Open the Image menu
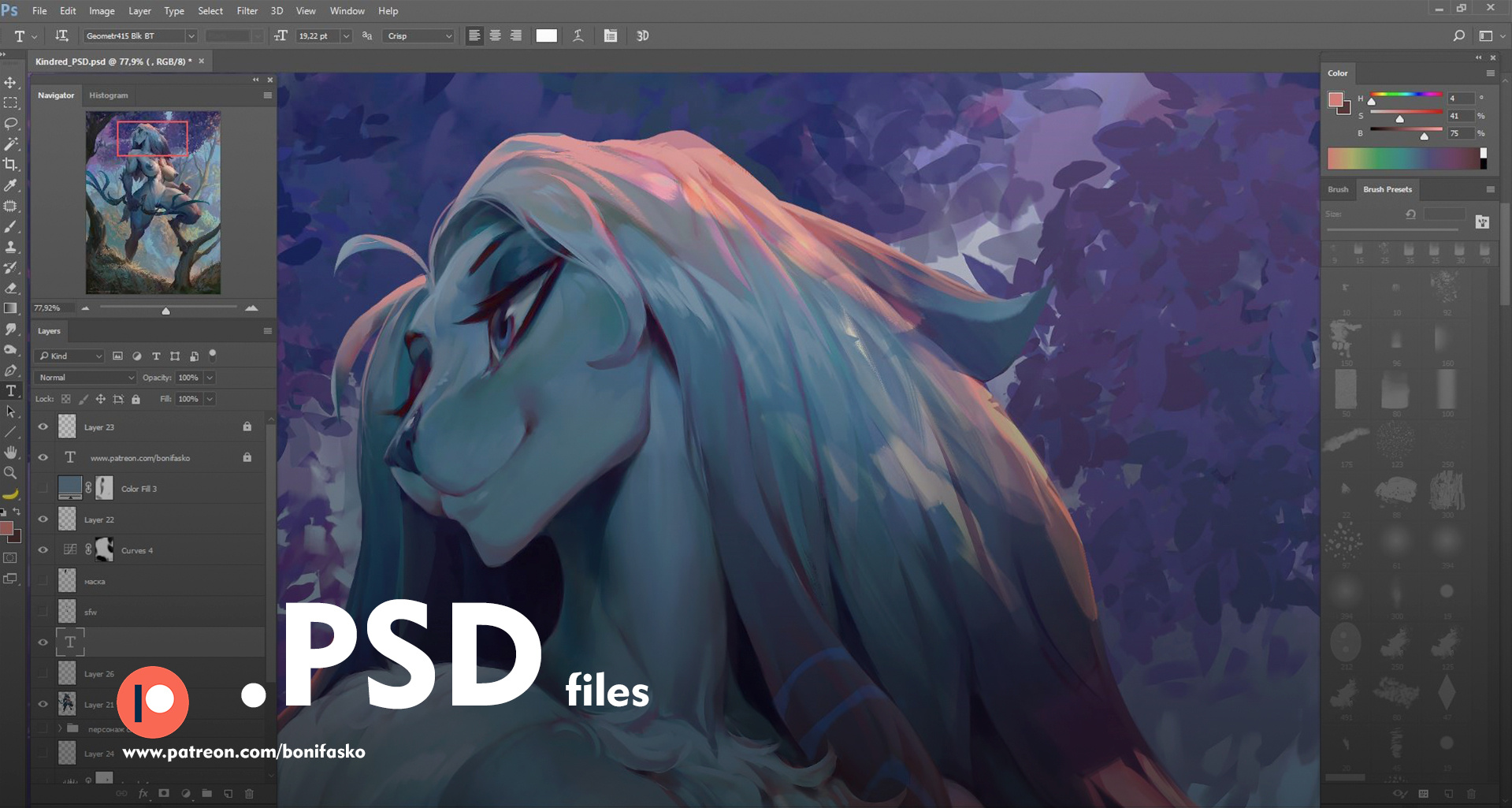Image resolution: width=1512 pixels, height=808 pixels. coord(102,11)
